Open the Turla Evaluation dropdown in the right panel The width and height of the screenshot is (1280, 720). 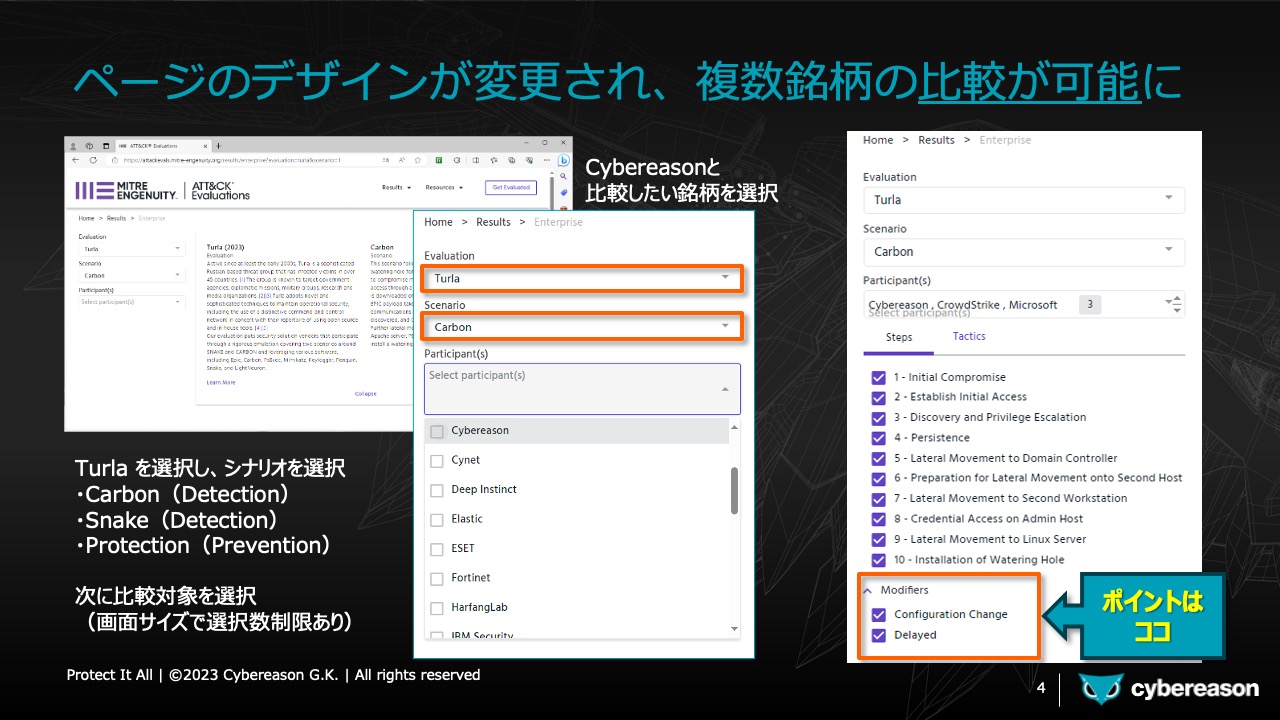click(1024, 200)
